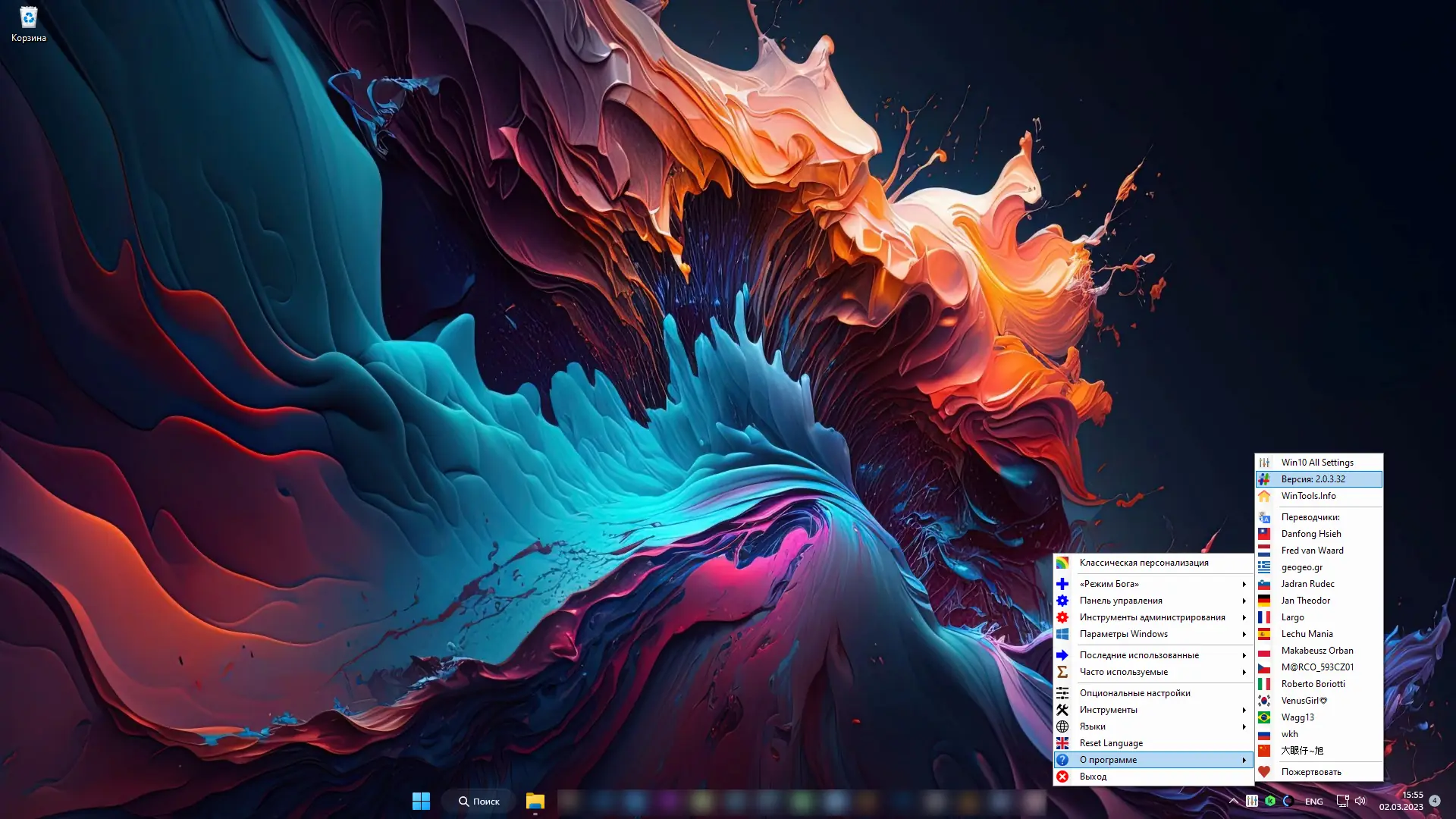Open Панель управления menu entry

pos(1121,601)
